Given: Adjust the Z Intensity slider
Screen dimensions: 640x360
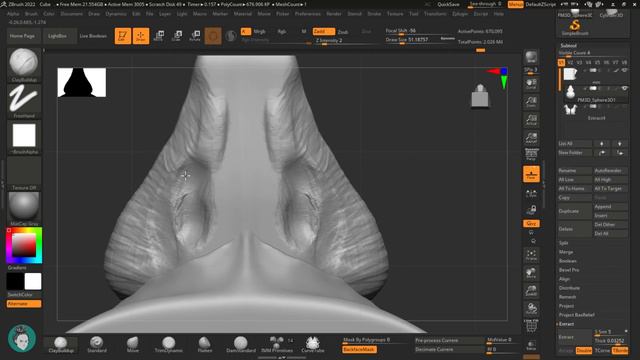Looking at the screenshot, I should click(x=345, y=40).
